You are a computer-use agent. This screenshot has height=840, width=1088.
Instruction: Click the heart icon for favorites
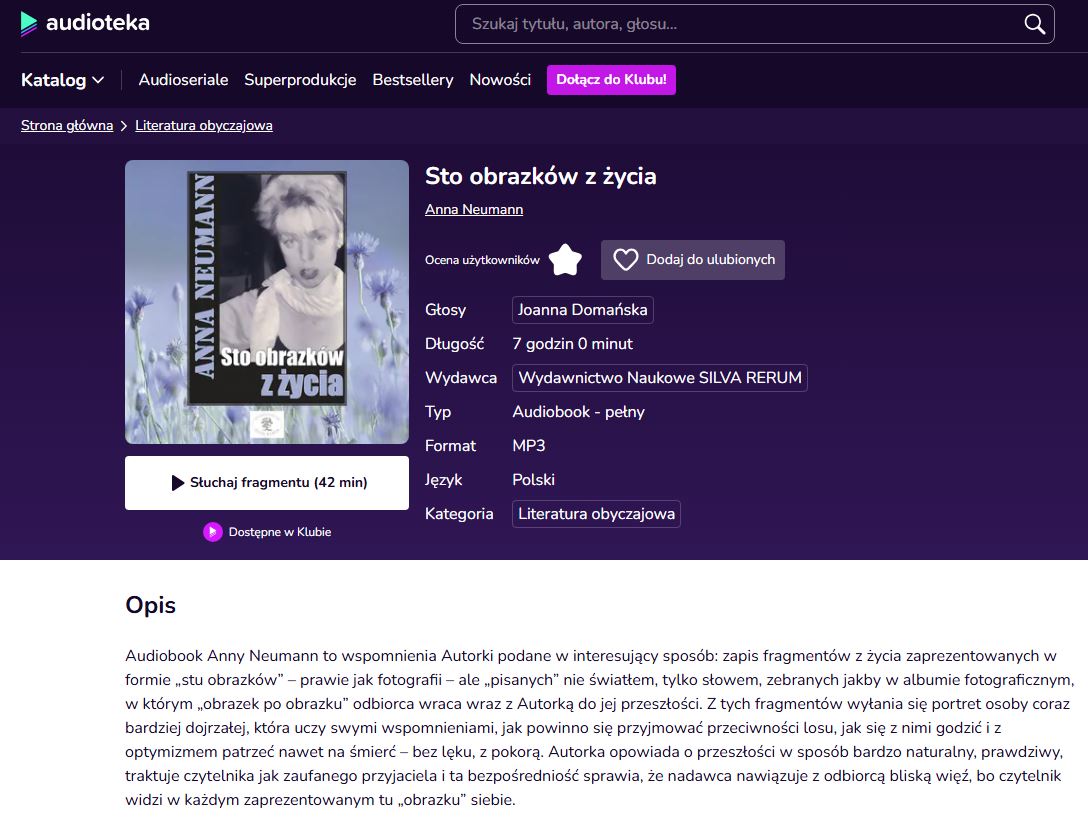pos(626,260)
